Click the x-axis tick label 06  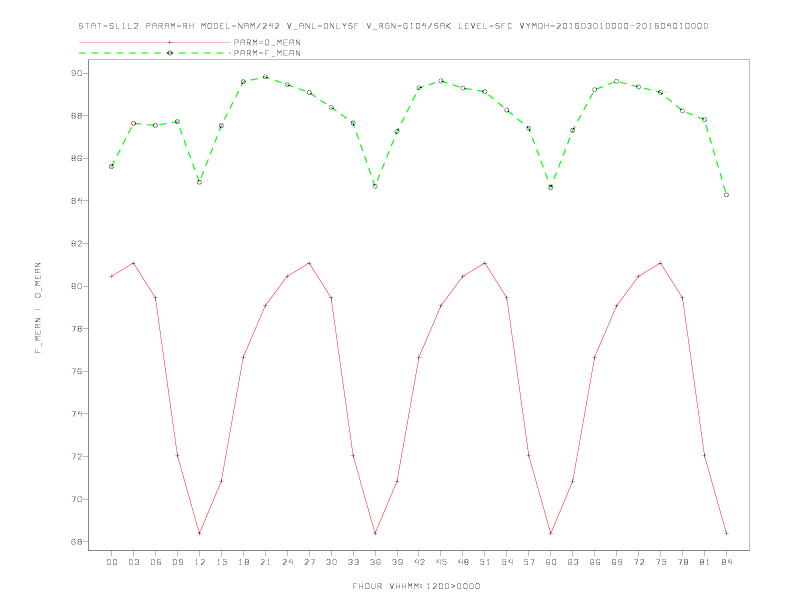click(156, 562)
